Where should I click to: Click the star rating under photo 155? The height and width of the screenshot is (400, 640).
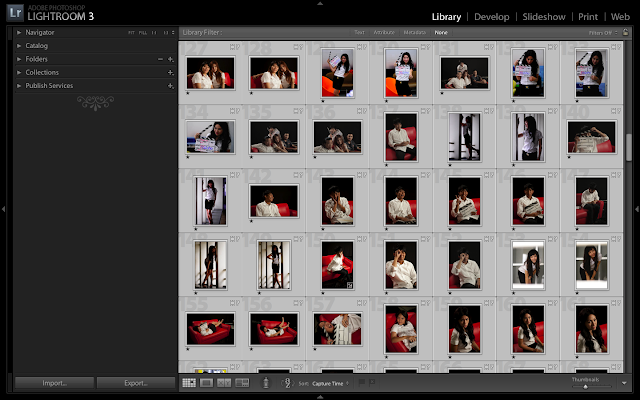coord(188,349)
